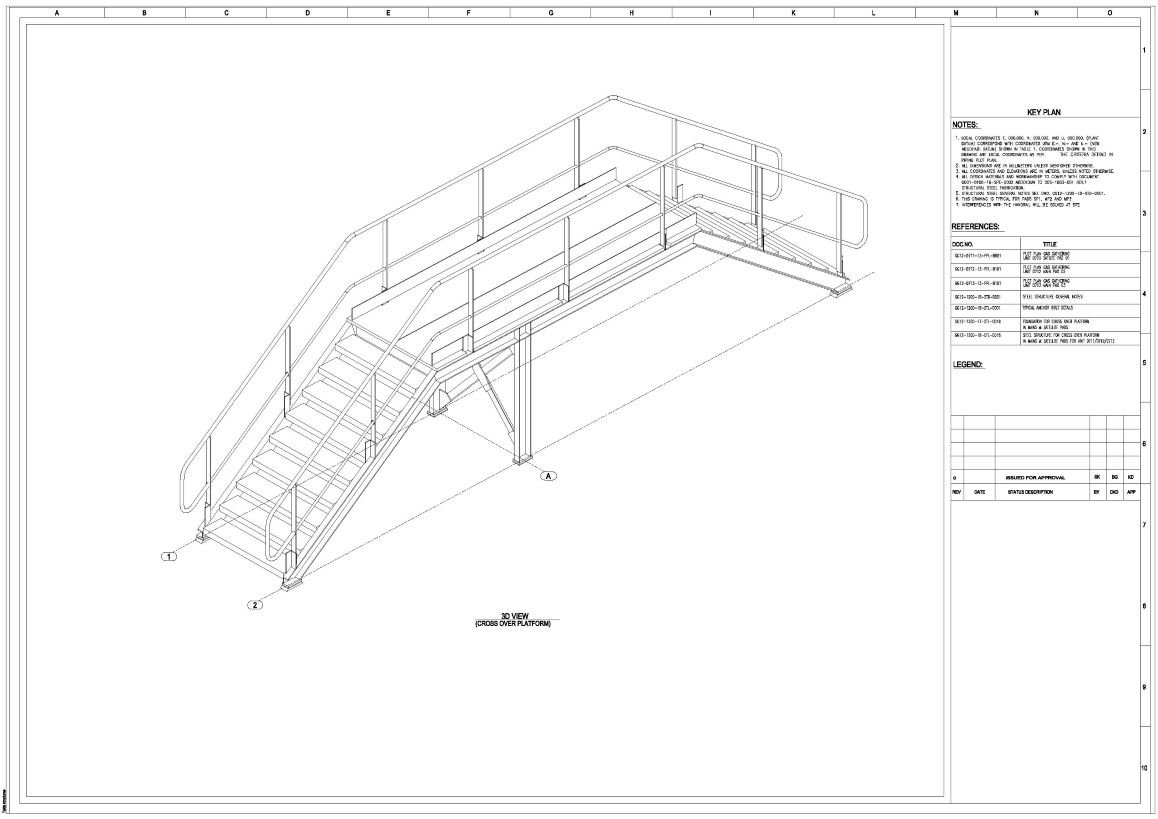Click column letter H in top border ruler
The image size is (1158, 819).
(x=631, y=13)
